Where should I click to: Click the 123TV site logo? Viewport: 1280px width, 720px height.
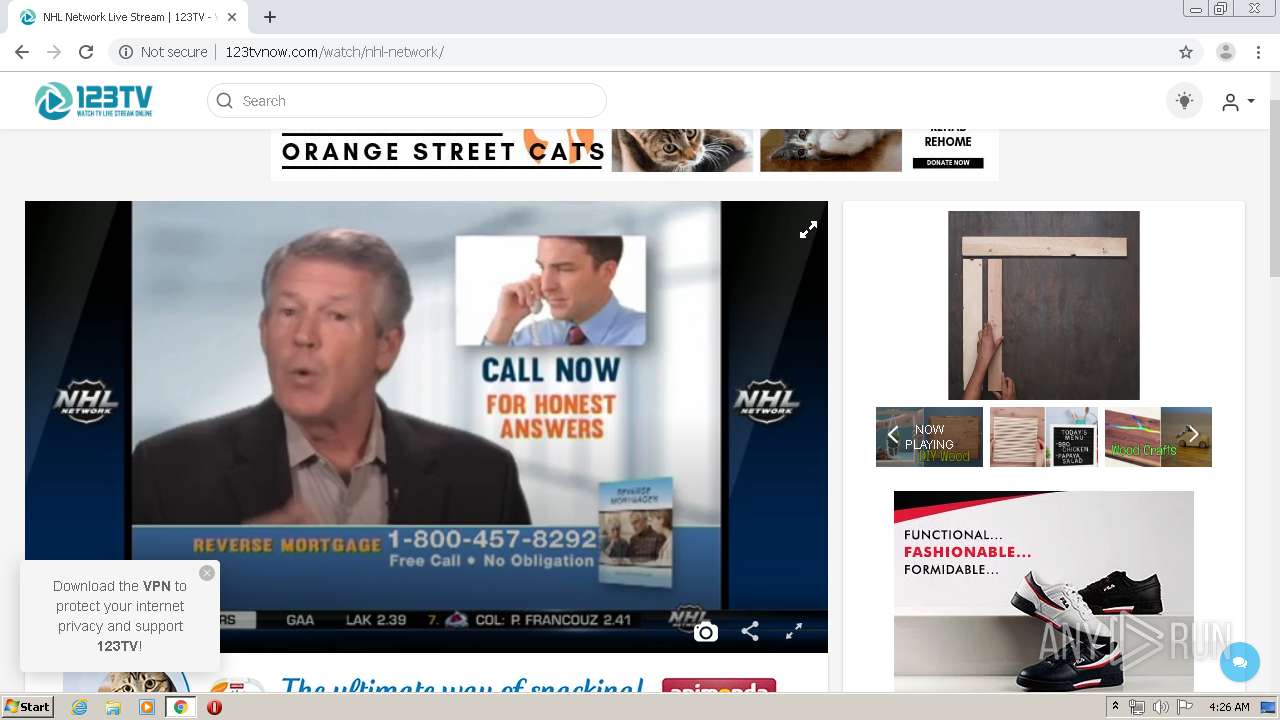click(x=94, y=101)
